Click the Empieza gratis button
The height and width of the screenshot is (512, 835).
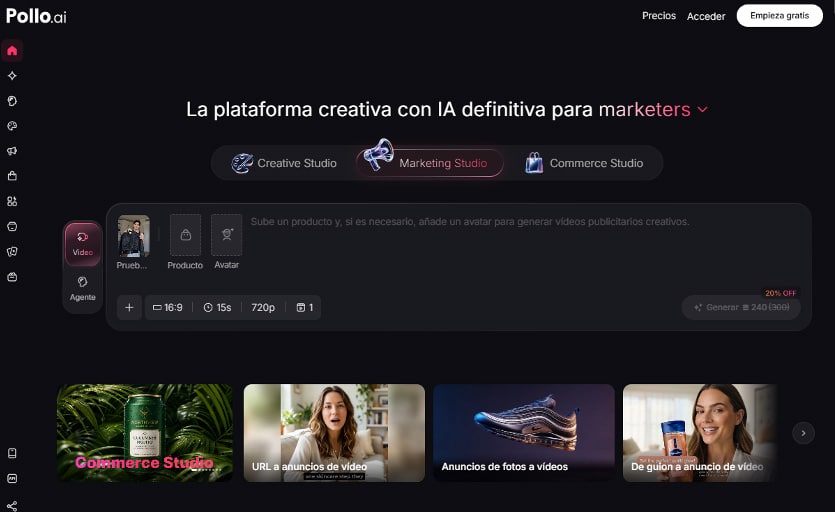[780, 16]
